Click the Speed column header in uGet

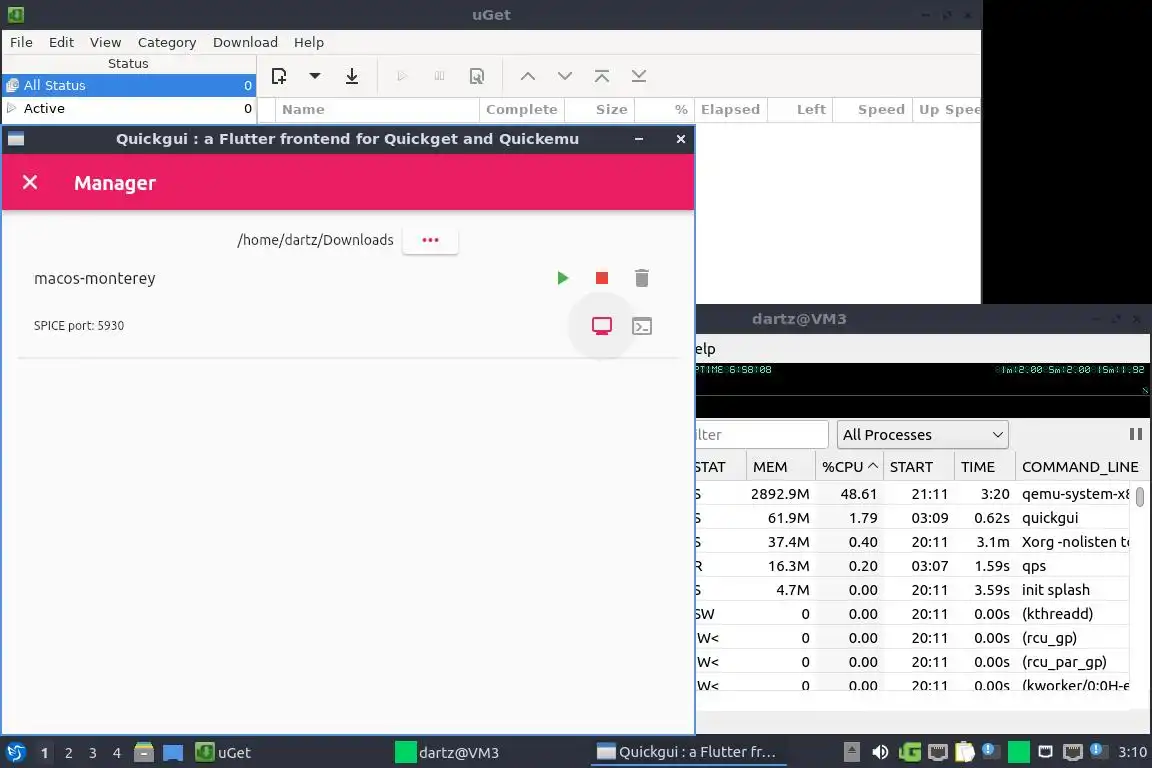pyautogui.click(x=872, y=110)
